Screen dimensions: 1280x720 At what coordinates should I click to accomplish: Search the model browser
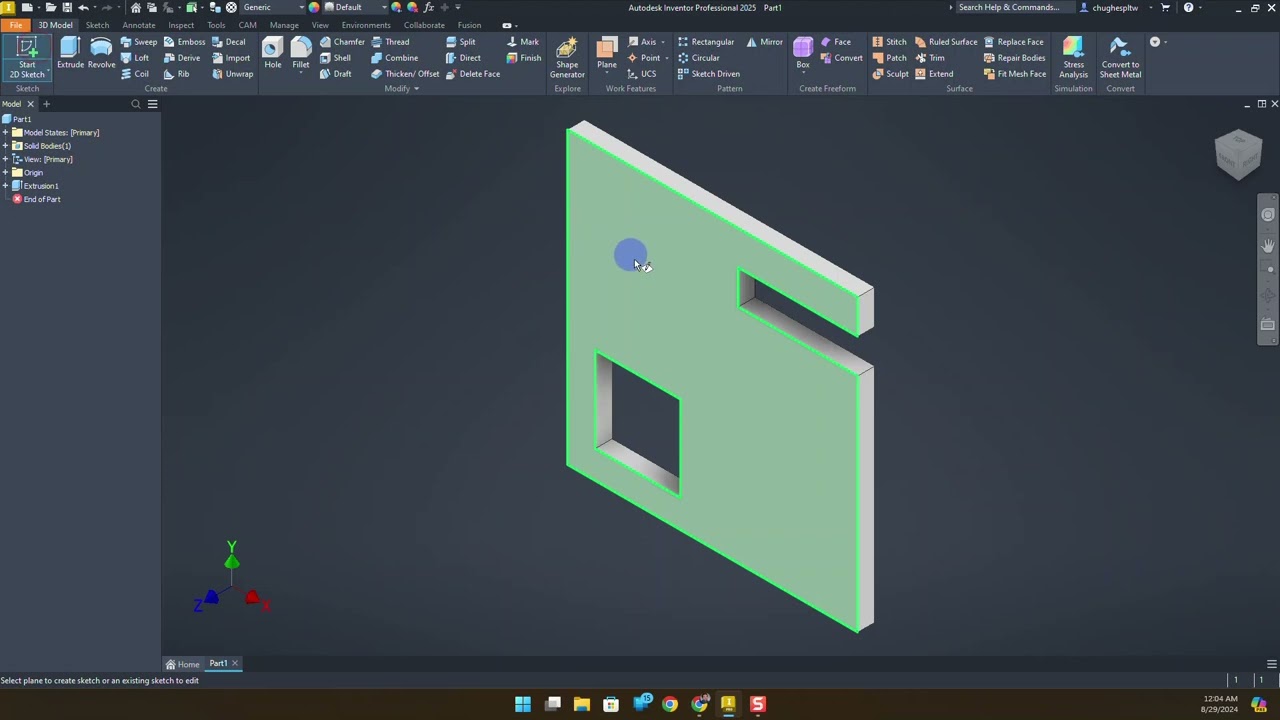pos(136,104)
